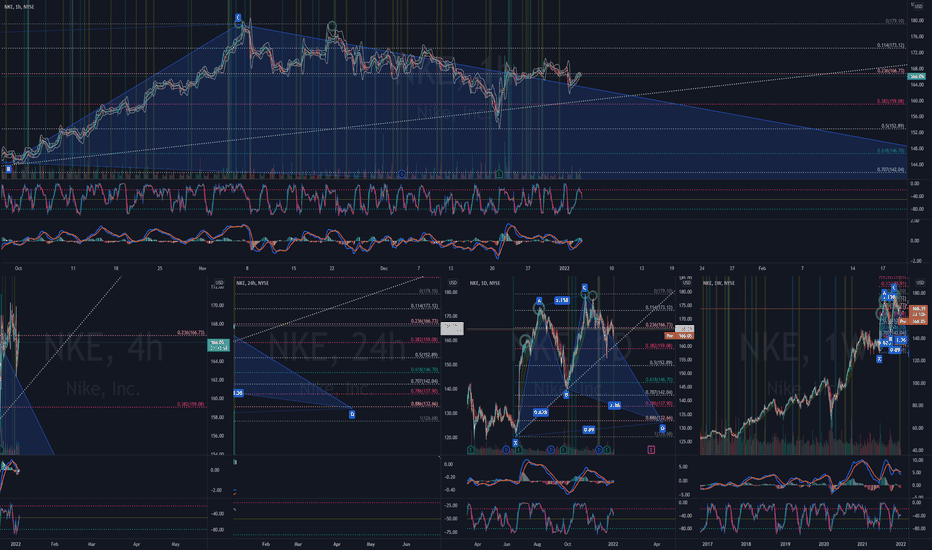Click the 0.114(173.12) fib label on 1h chart
The image size is (932, 550).
(890, 46)
